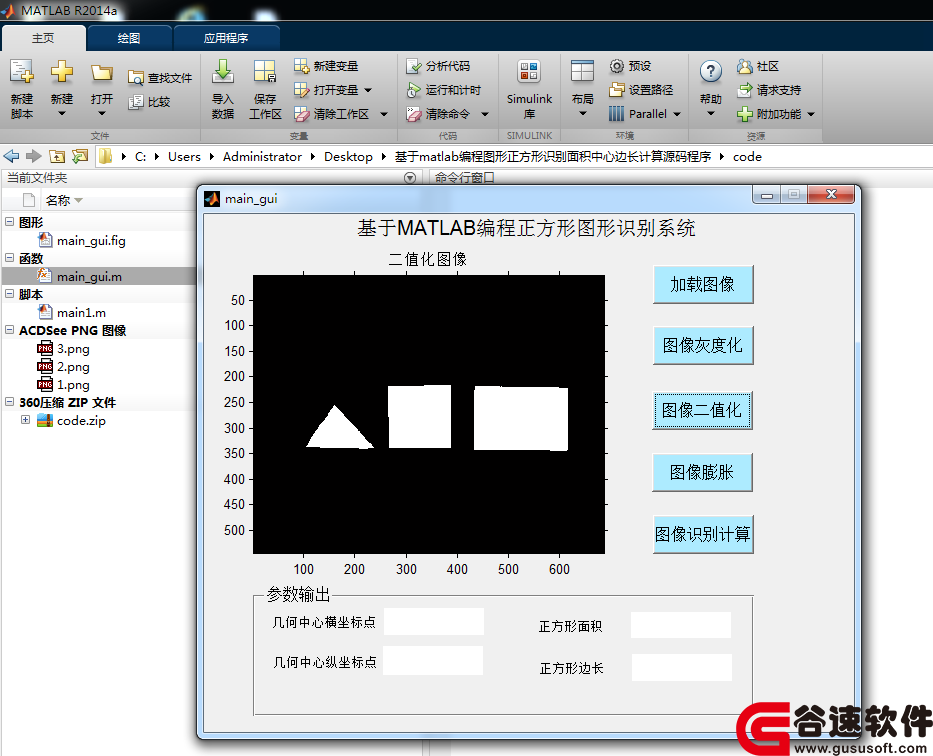Click 保存工作区 (Save Workspace) icon

pos(265,72)
